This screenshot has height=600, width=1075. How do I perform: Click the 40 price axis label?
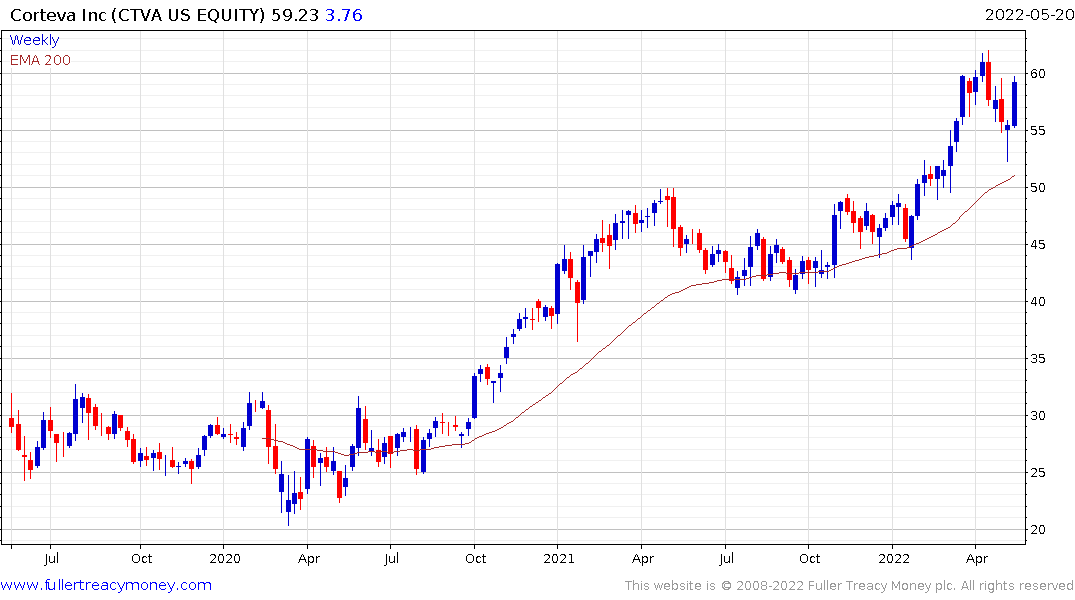tap(1038, 301)
